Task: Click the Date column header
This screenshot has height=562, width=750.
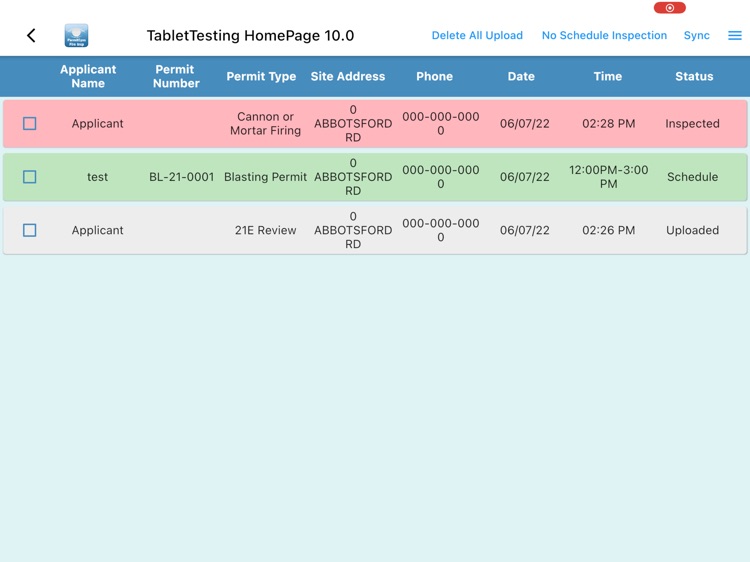Action: pyautogui.click(x=521, y=77)
